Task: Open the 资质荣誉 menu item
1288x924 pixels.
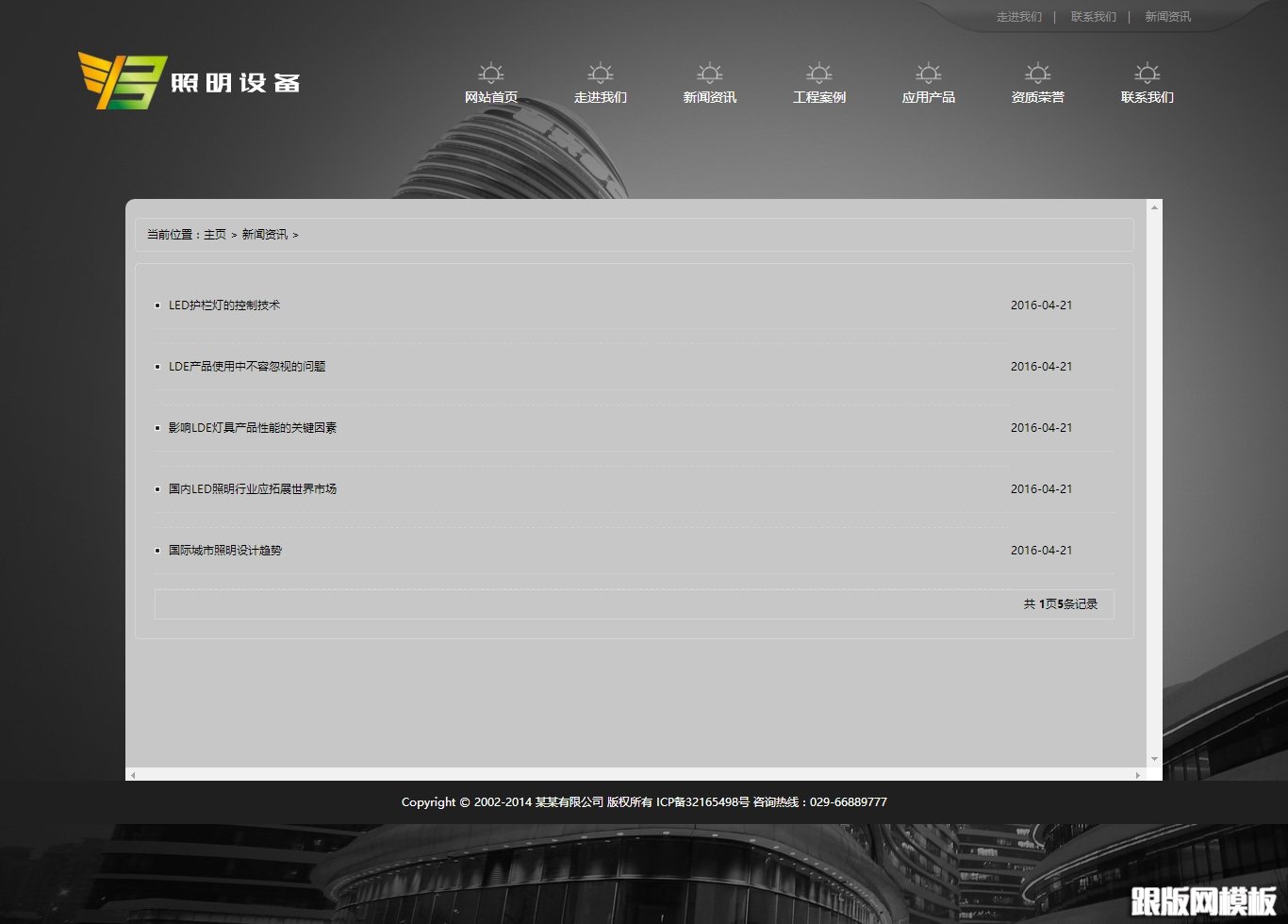Action: pos(1038,97)
